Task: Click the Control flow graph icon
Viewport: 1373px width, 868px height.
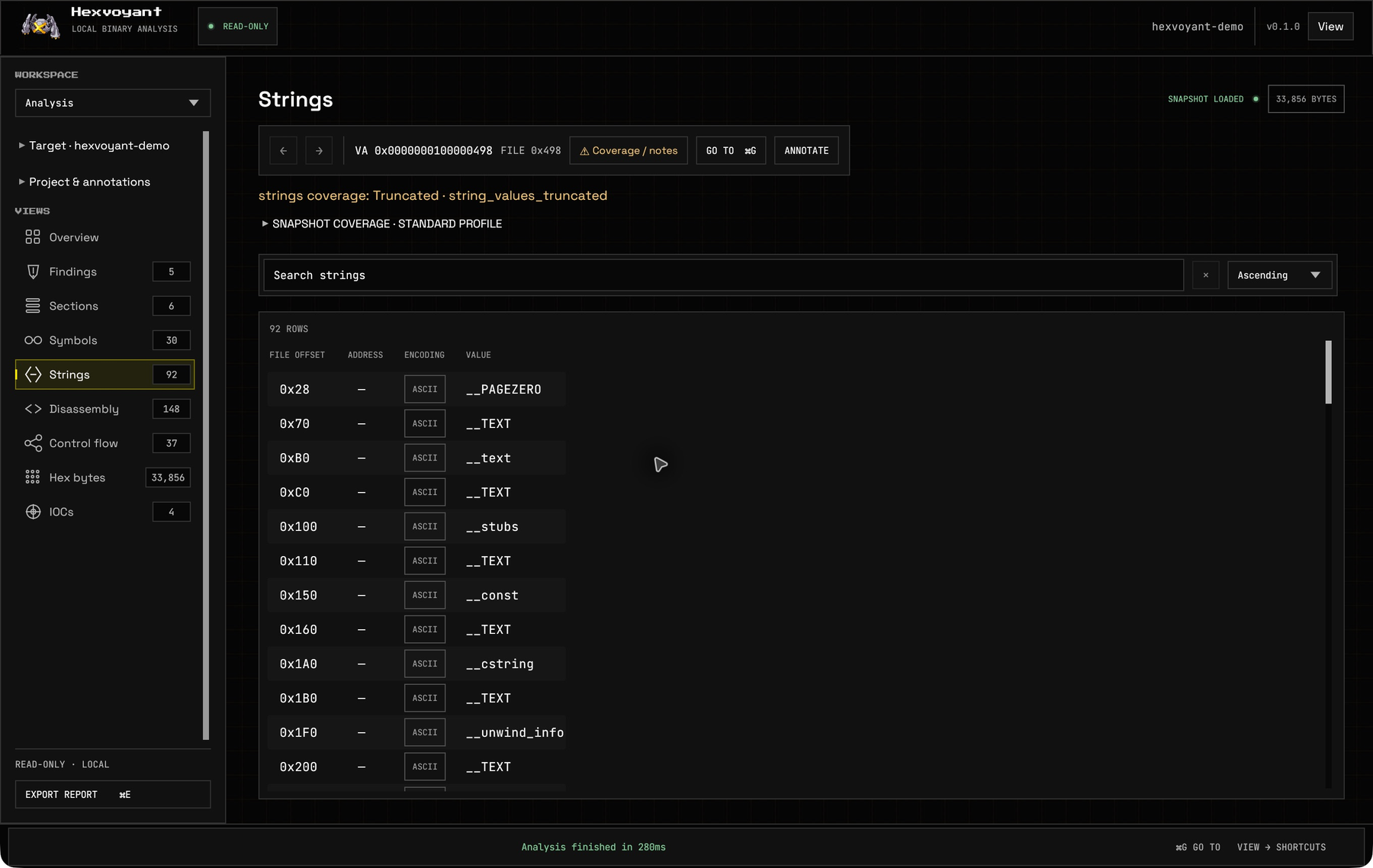Action: (33, 443)
